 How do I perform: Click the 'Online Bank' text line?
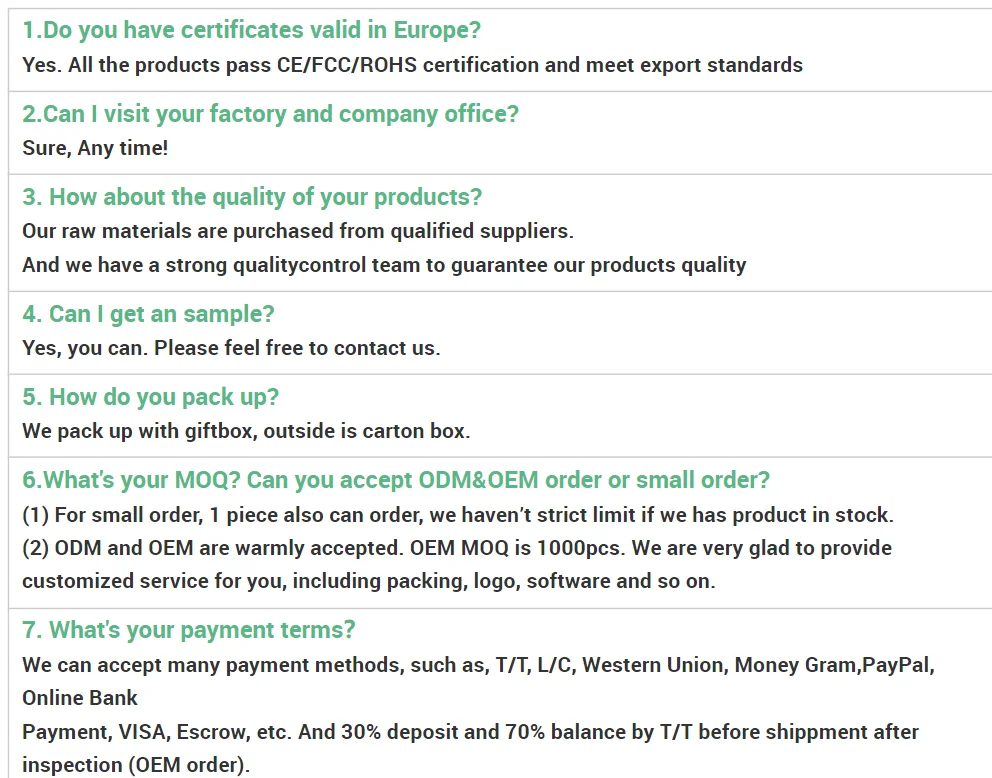tap(80, 698)
